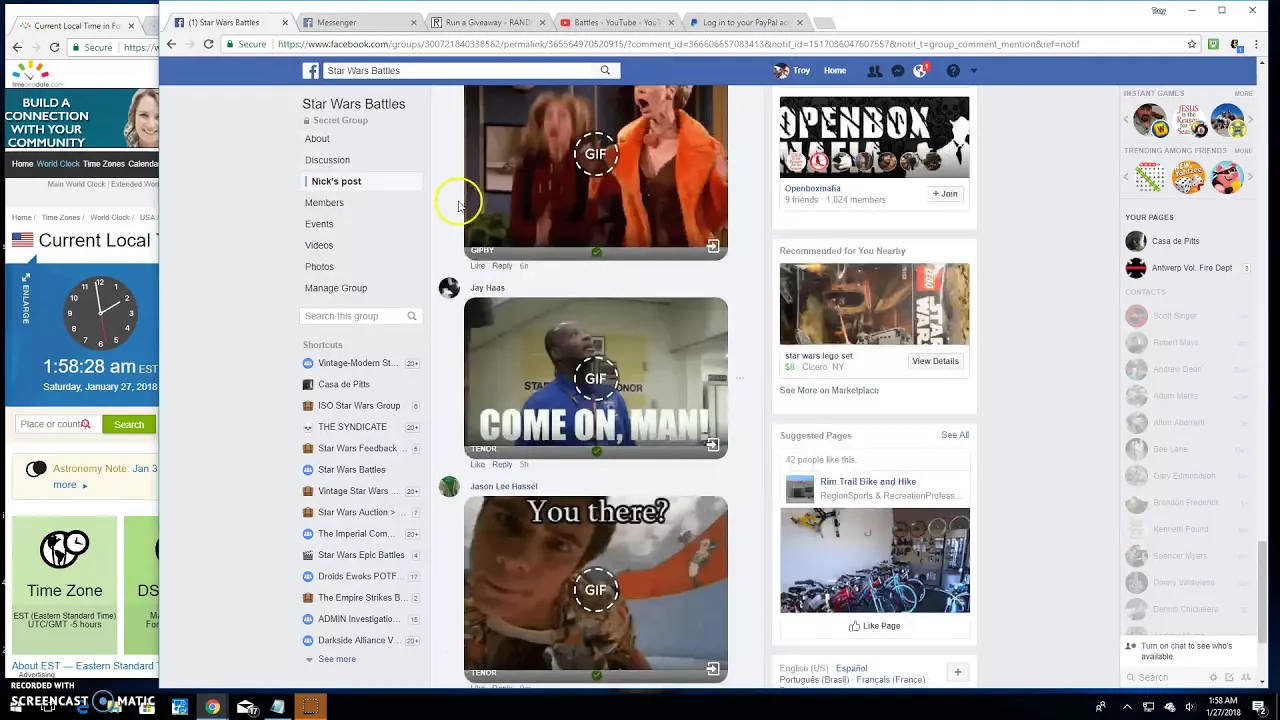Viewport: 1280px width, 720px height.
Task: Click Jay Haas's profile picture
Action: click(449, 288)
